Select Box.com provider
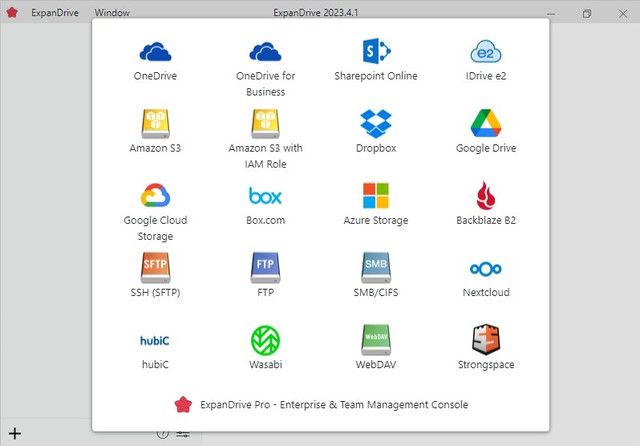Image resolution: width=640 pixels, height=446 pixels. [265, 196]
